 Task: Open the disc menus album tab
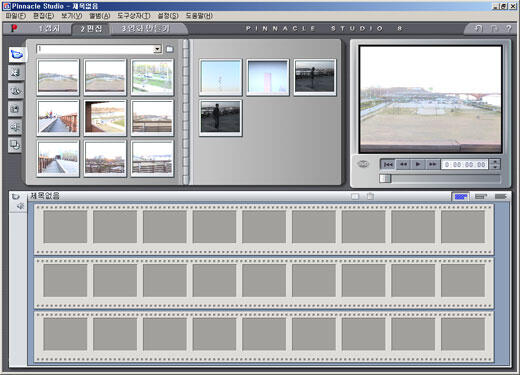(15, 145)
